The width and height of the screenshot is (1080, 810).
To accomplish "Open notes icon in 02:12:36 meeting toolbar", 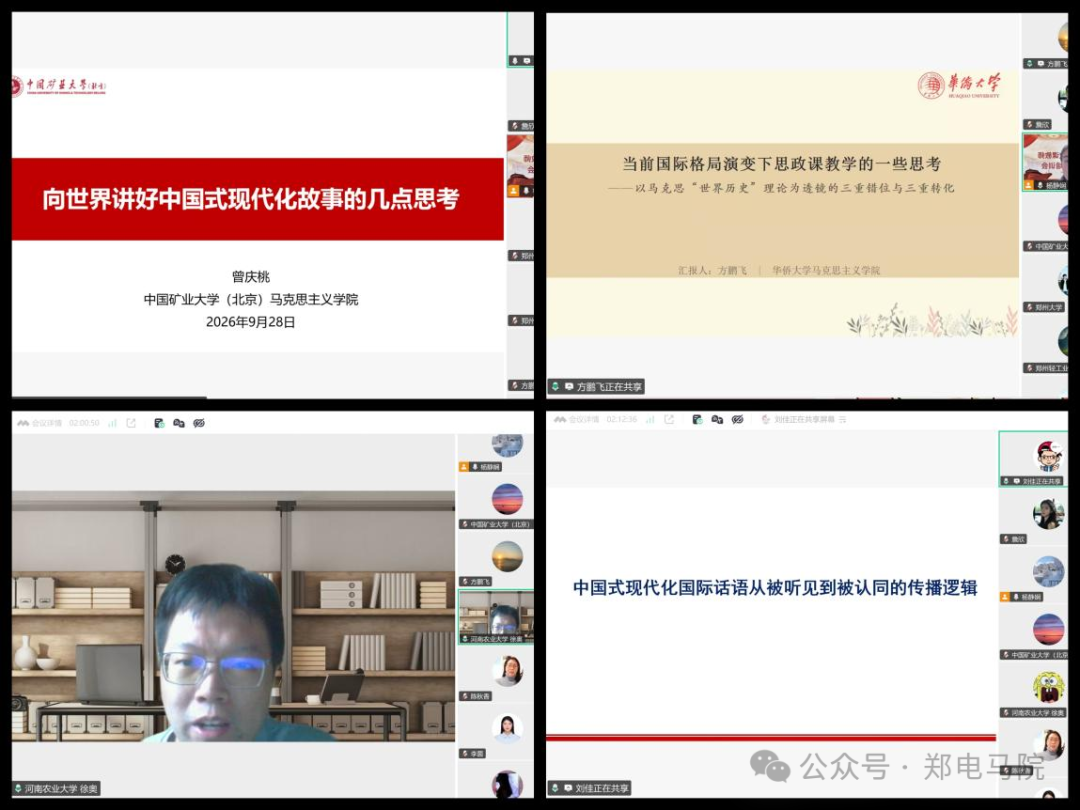I will [x=697, y=419].
